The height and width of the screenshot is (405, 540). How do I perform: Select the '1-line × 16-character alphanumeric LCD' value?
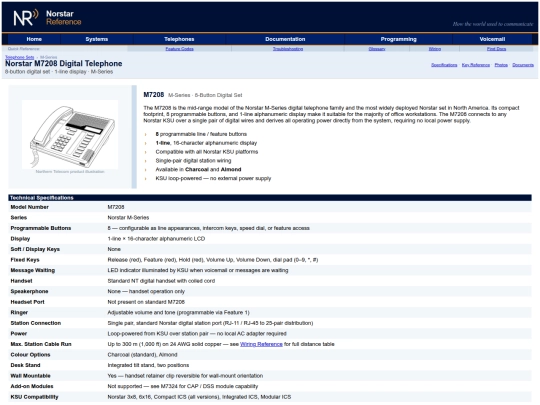tap(156, 239)
